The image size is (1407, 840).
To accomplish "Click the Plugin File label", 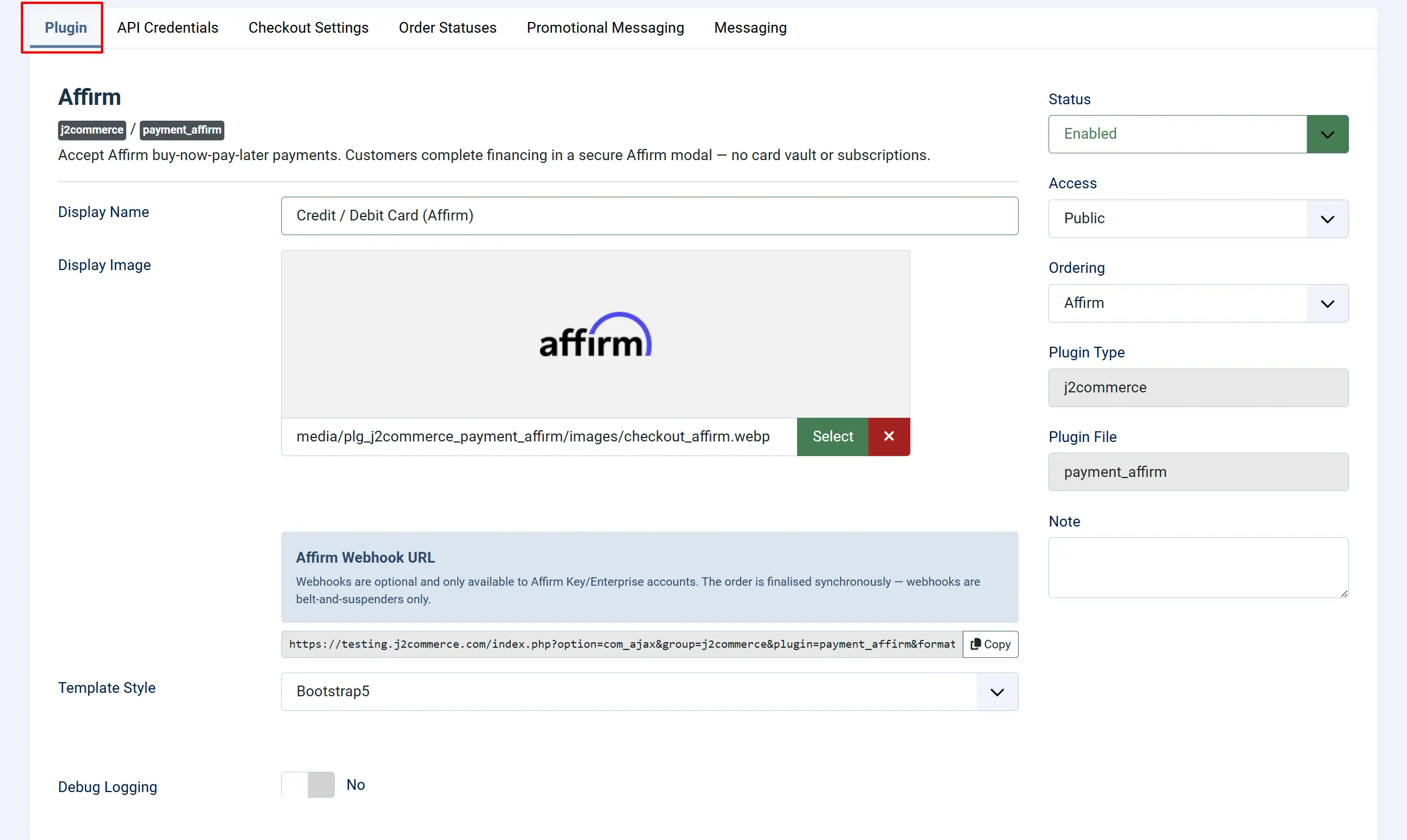I will pyautogui.click(x=1082, y=437).
